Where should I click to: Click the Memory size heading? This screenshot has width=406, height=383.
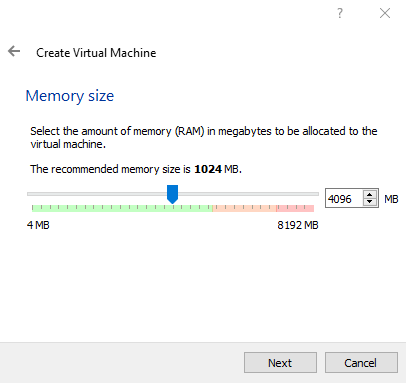pos(70,96)
